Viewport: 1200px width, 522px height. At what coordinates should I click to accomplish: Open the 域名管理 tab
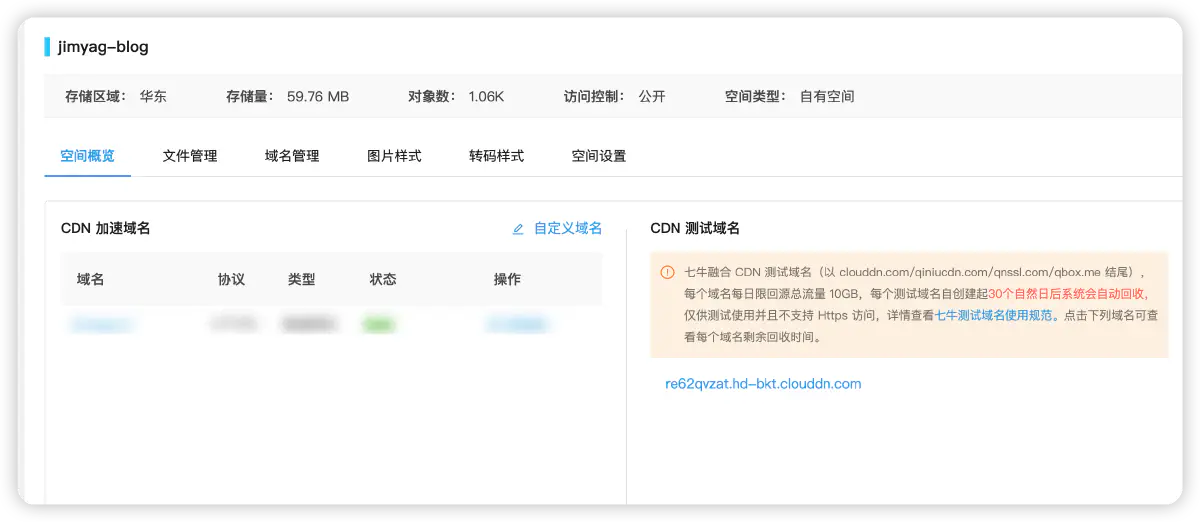[292, 156]
